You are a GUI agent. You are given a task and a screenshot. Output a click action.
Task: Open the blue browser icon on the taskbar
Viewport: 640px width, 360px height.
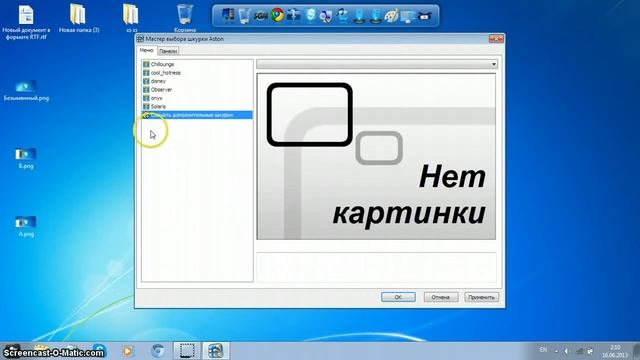tap(158, 351)
